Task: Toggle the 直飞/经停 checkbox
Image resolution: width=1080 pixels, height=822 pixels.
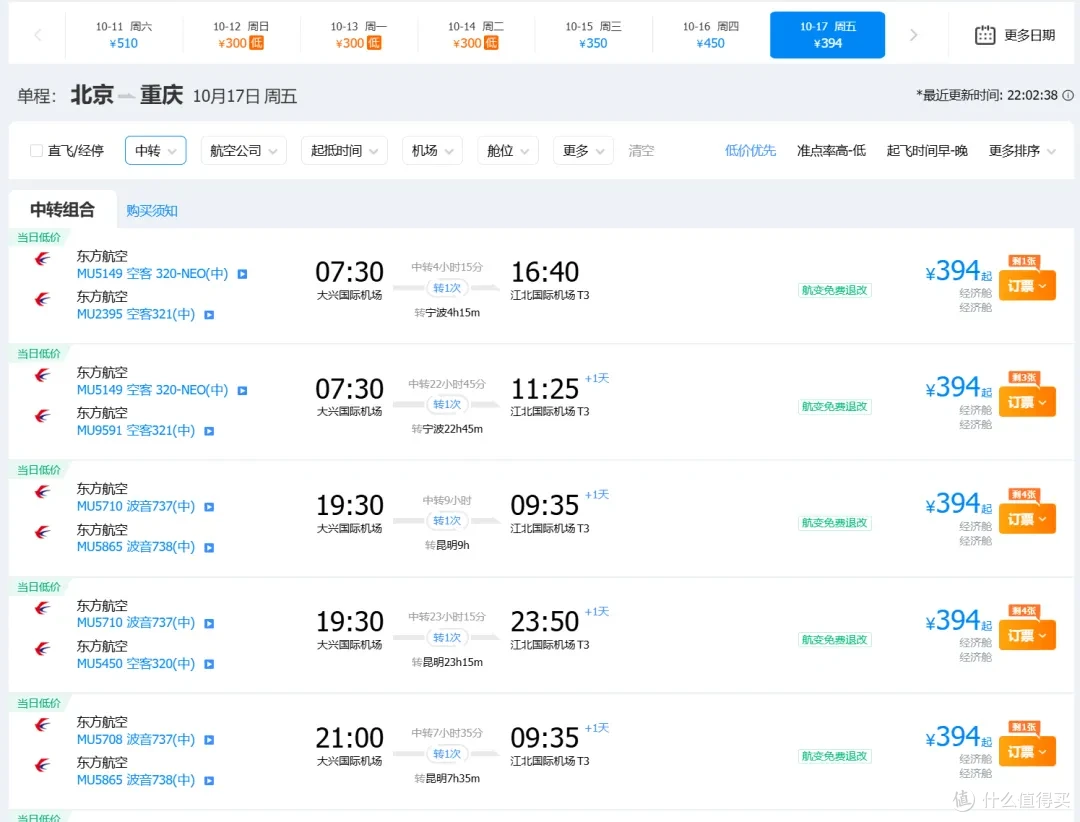Action: tap(37, 150)
